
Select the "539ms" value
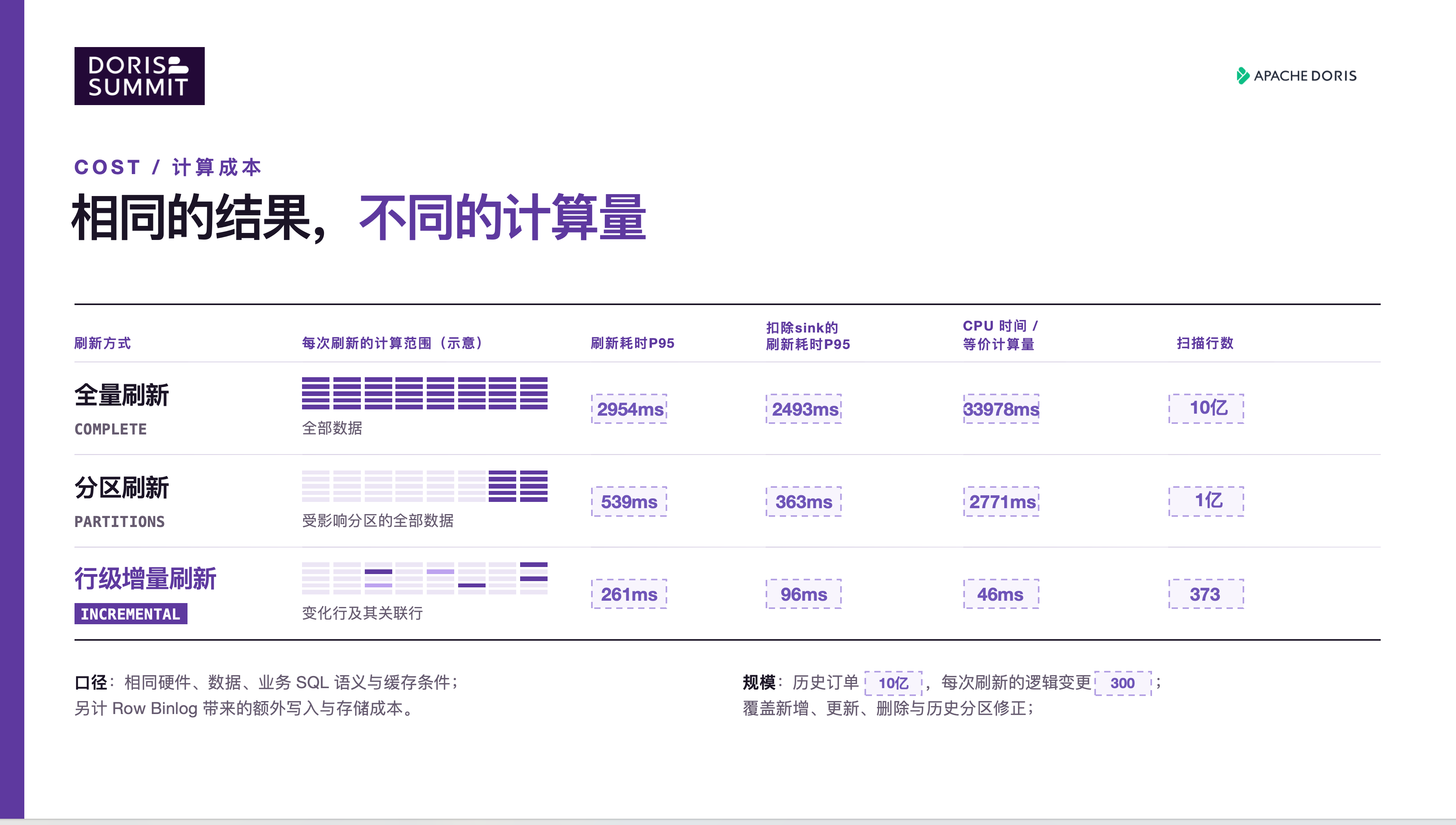pos(629,502)
